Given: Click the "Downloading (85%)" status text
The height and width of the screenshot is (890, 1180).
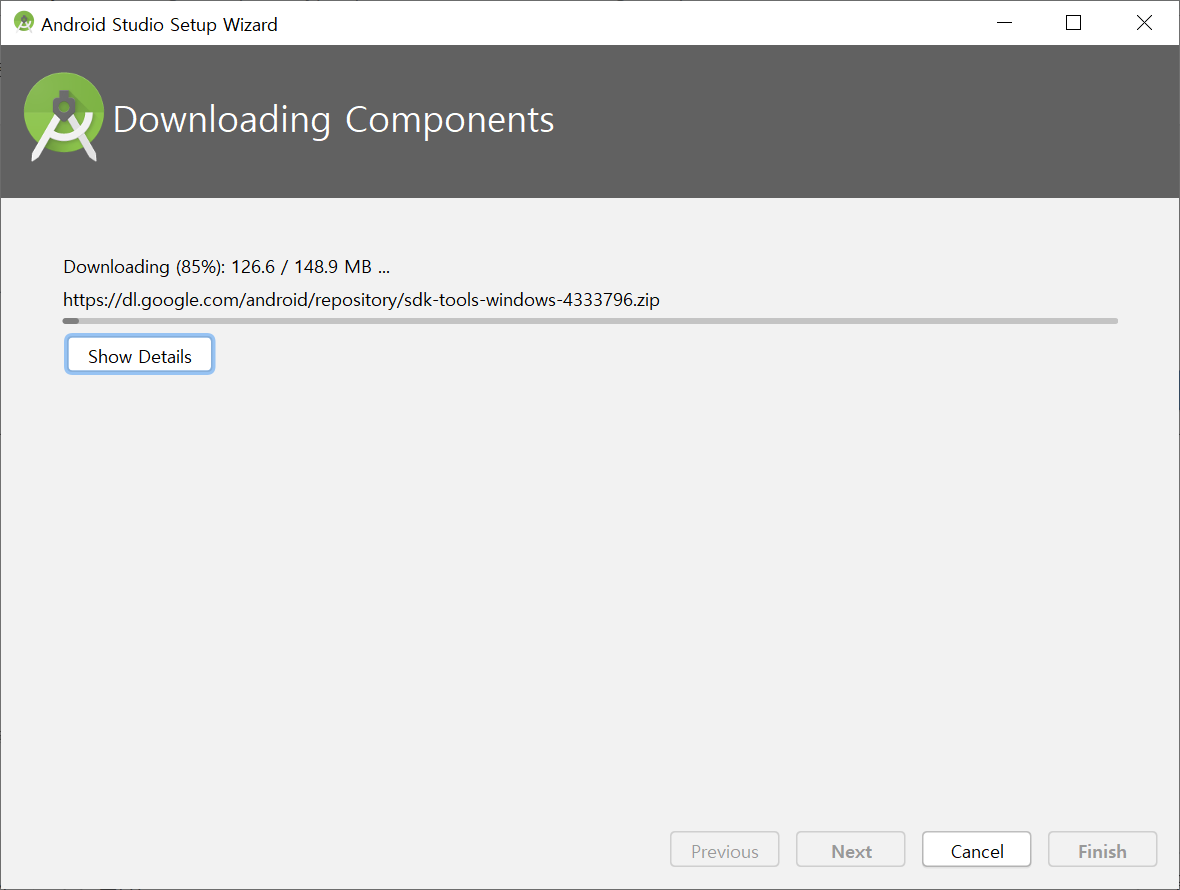Looking at the screenshot, I should point(227,267).
